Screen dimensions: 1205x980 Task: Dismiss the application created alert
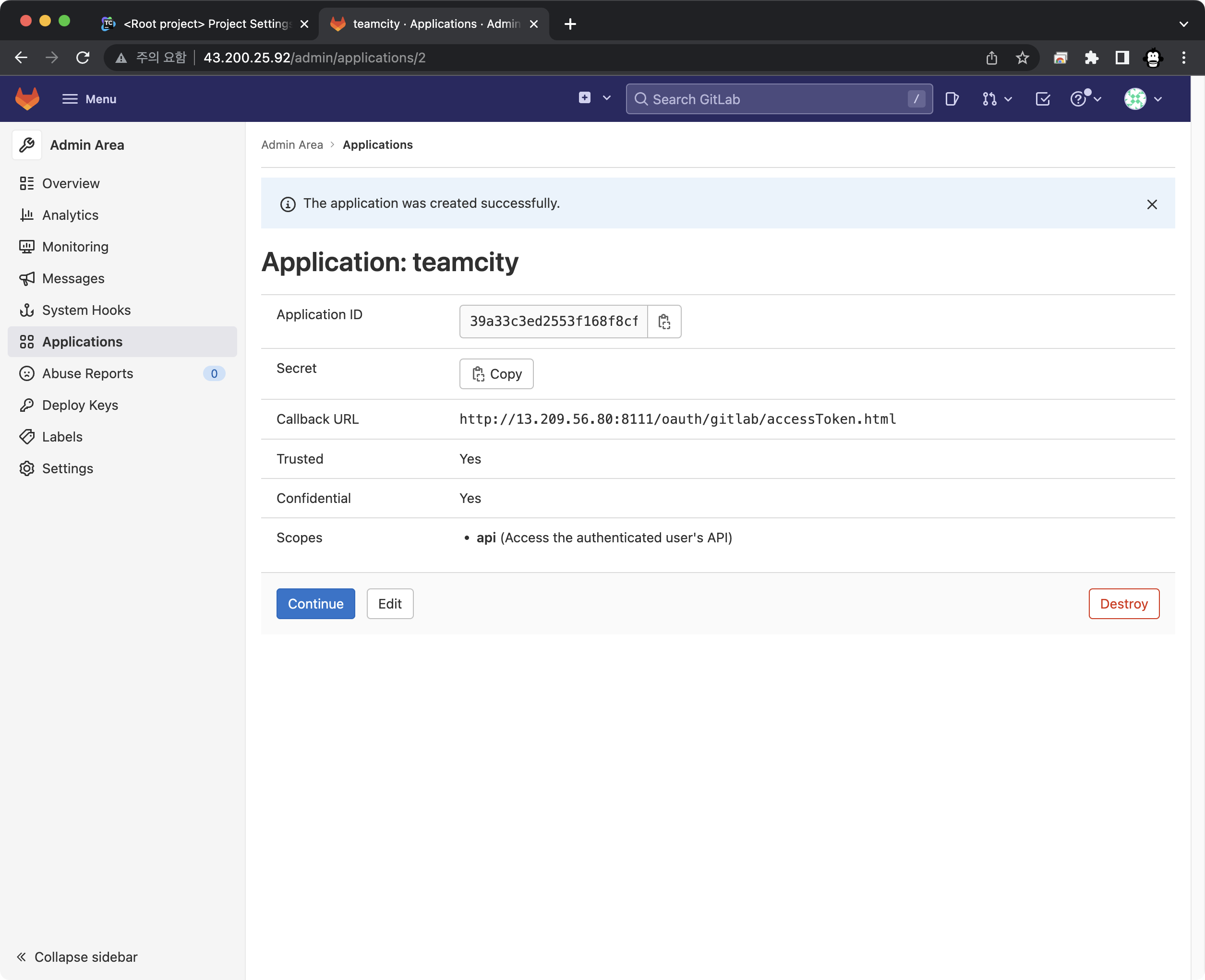[x=1152, y=204]
